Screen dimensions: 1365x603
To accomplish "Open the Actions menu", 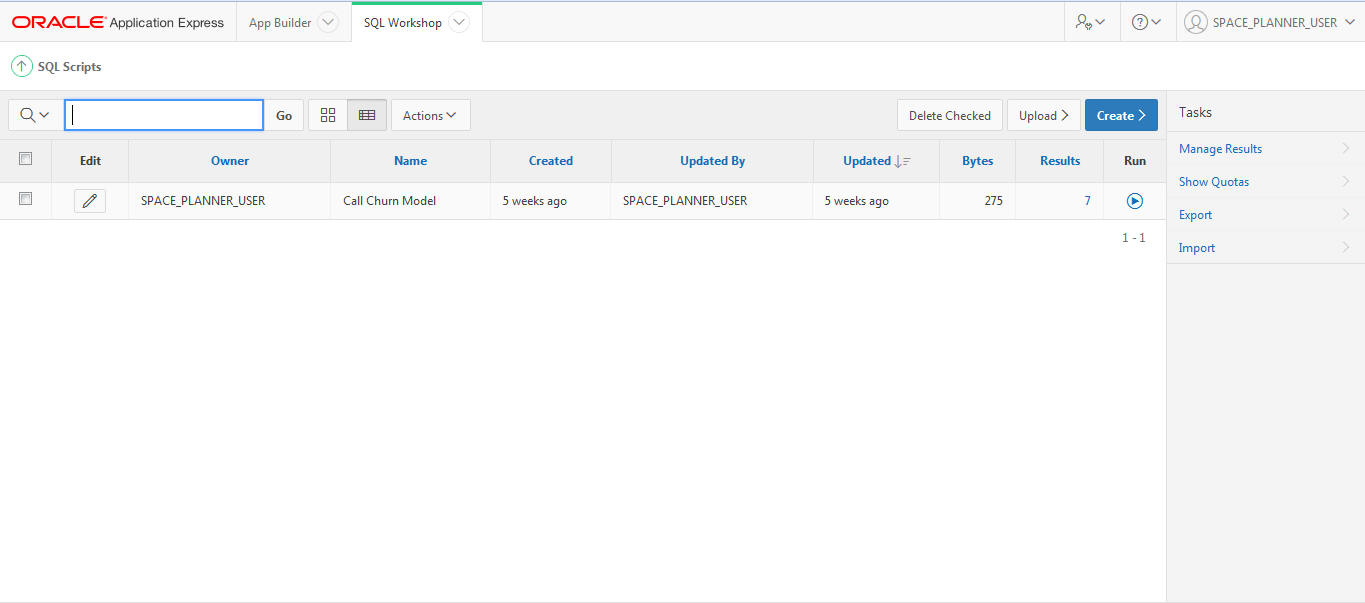I will (430, 115).
